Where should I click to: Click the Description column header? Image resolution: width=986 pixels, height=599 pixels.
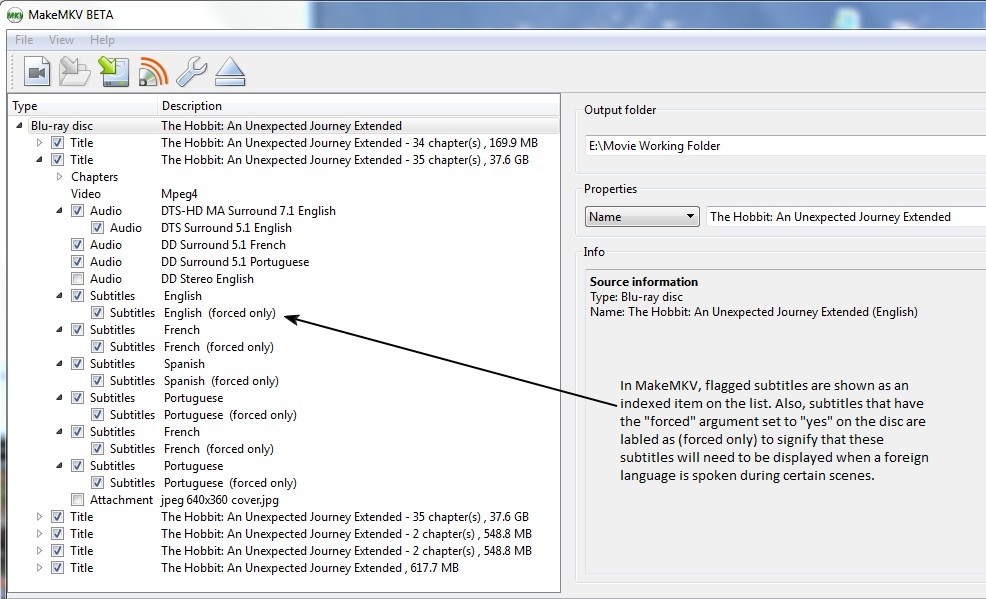click(x=358, y=106)
